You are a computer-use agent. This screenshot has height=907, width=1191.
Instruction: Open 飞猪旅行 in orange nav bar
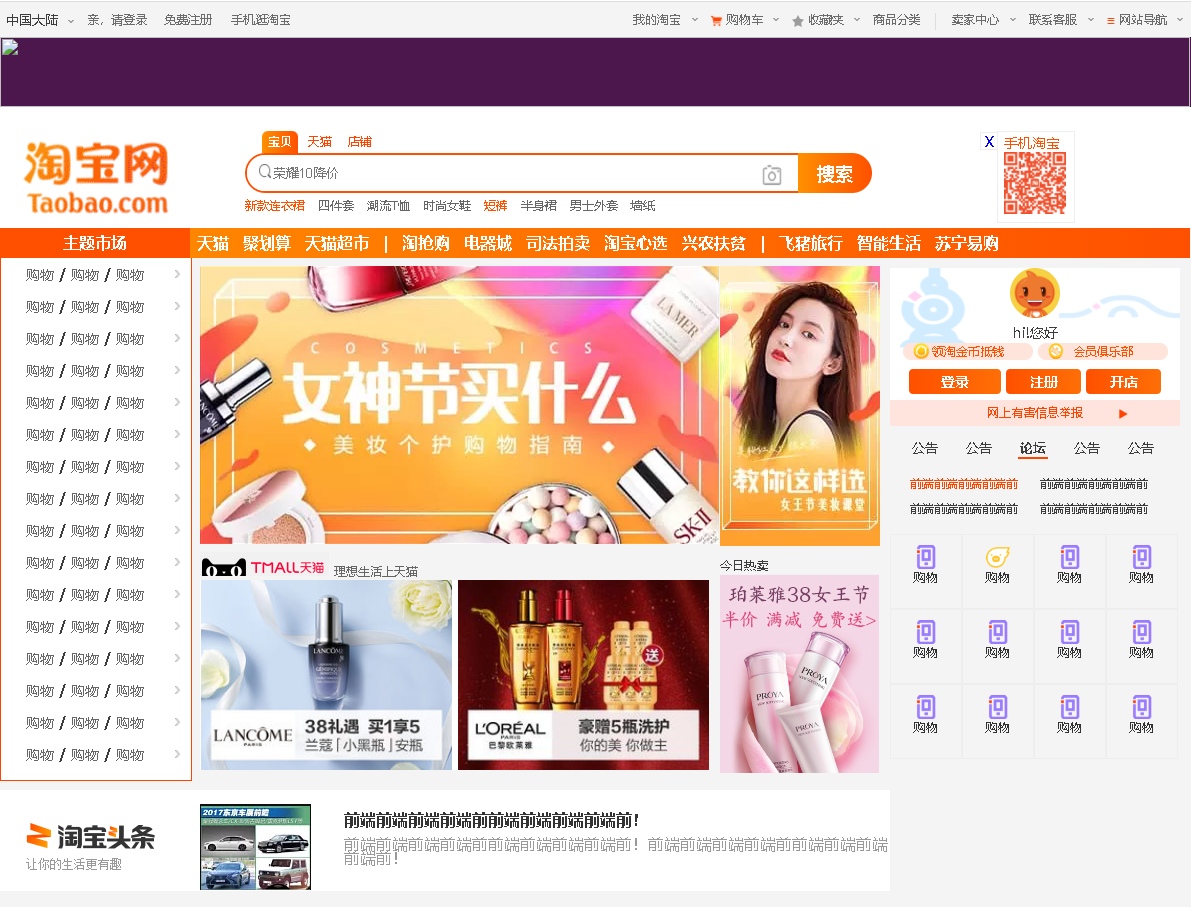pyautogui.click(x=810, y=244)
